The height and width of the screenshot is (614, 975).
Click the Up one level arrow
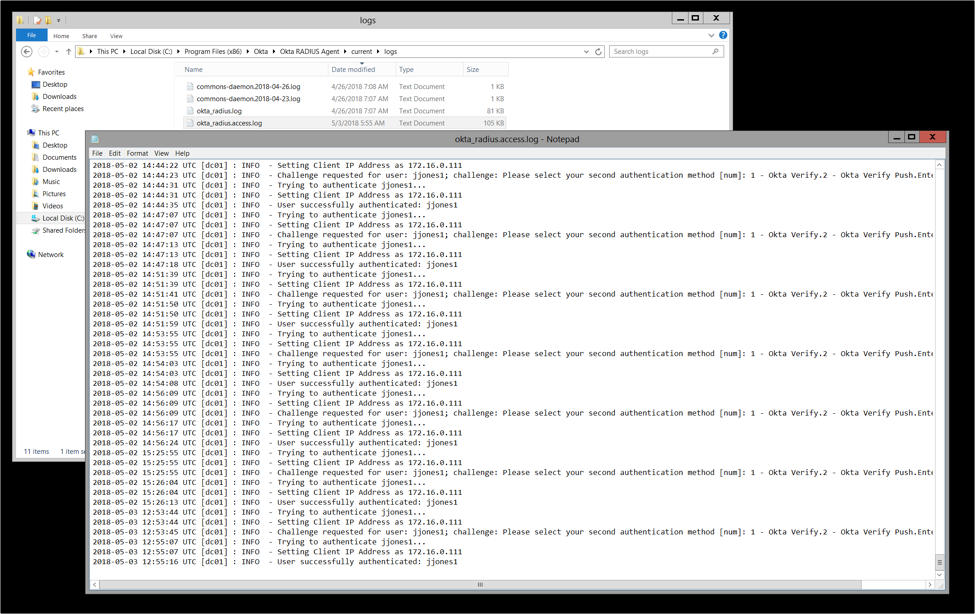pyautogui.click(x=68, y=52)
